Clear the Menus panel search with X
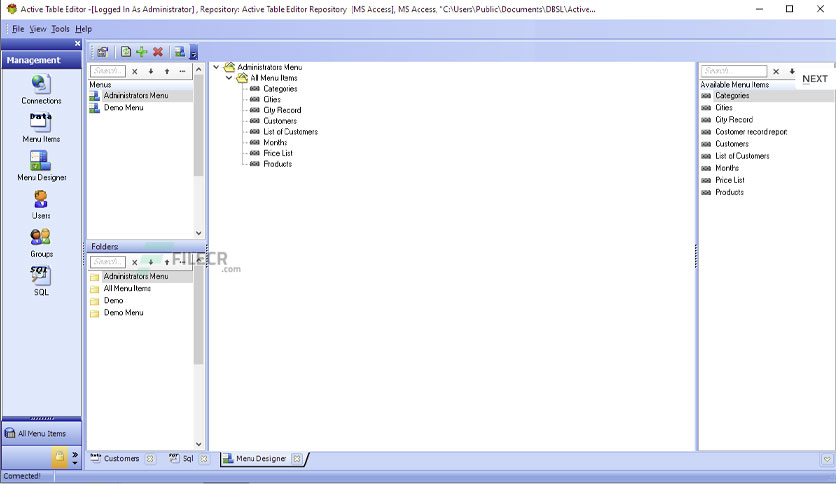This screenshot has width=836, height=484. (135, 71)
